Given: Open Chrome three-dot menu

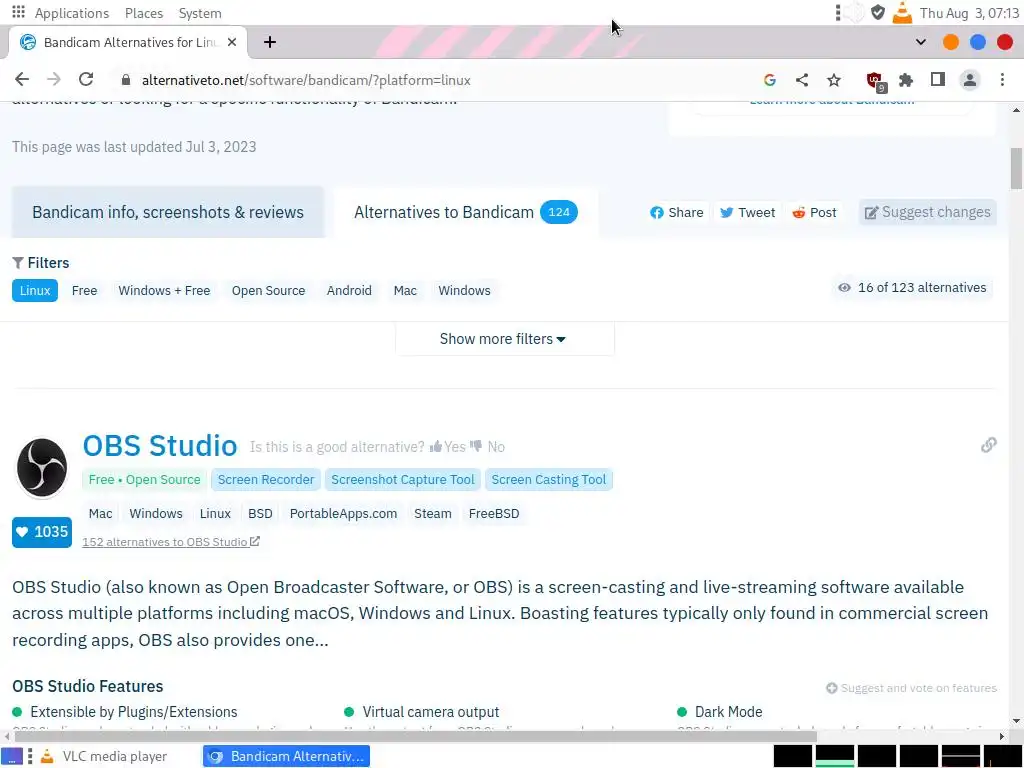Looking at the screenshot, I should 1002,80.
